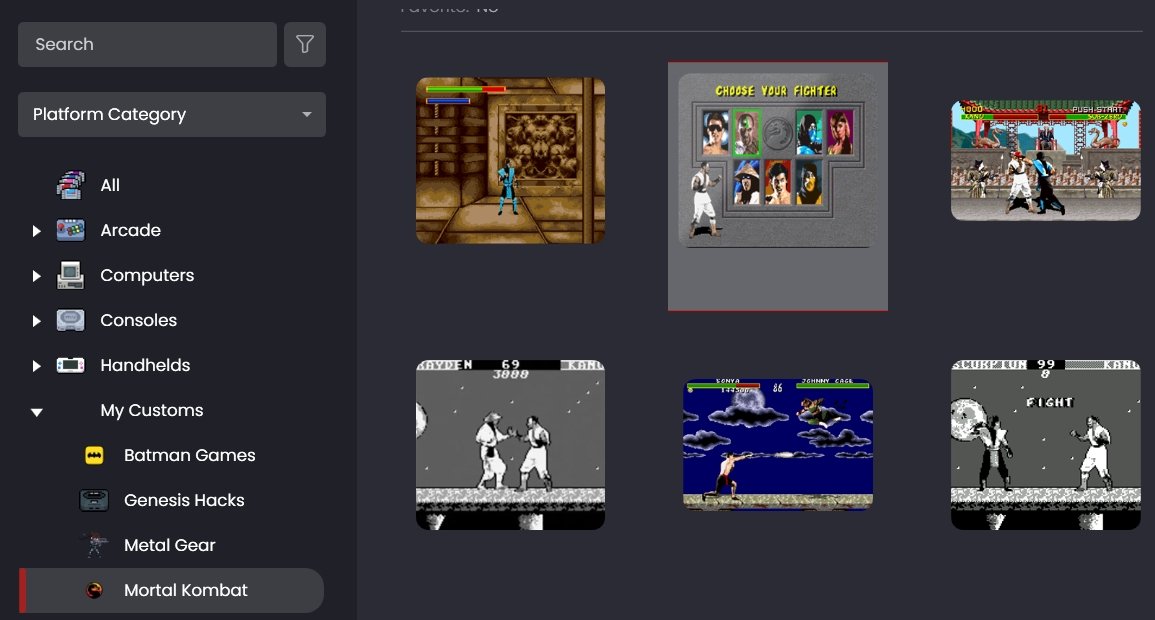Click the Handhelds device icon
This screenshot has width=1155, height=620.
coord(71,365)
